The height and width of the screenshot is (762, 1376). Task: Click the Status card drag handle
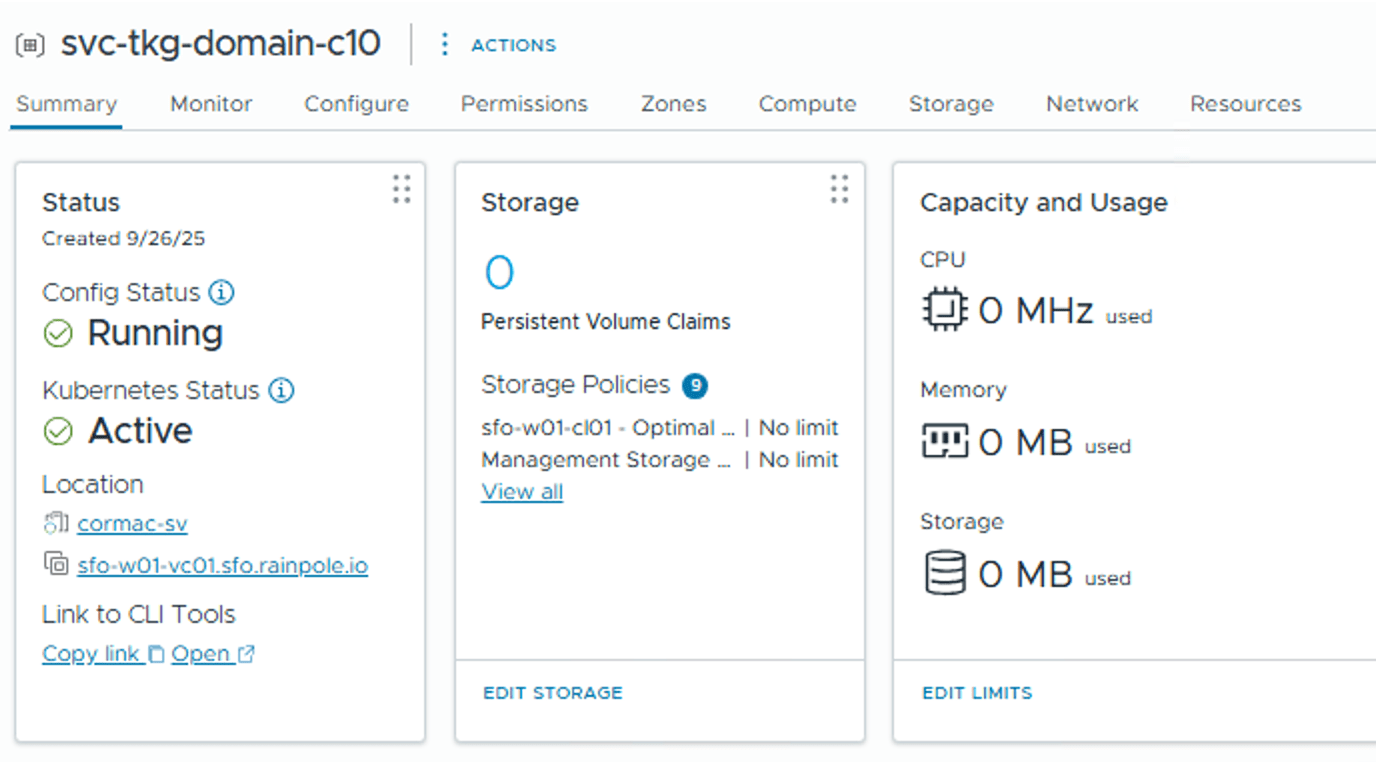pos(401,189)
